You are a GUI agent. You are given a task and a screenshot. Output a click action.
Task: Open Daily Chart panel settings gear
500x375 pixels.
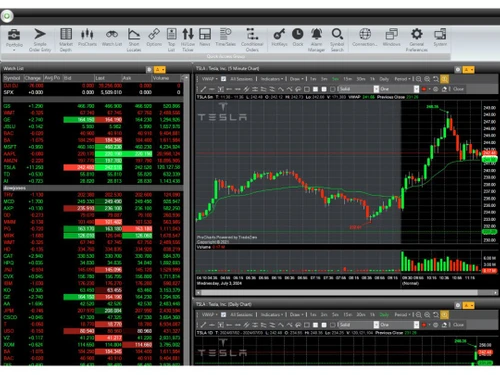tap(458, 305)
